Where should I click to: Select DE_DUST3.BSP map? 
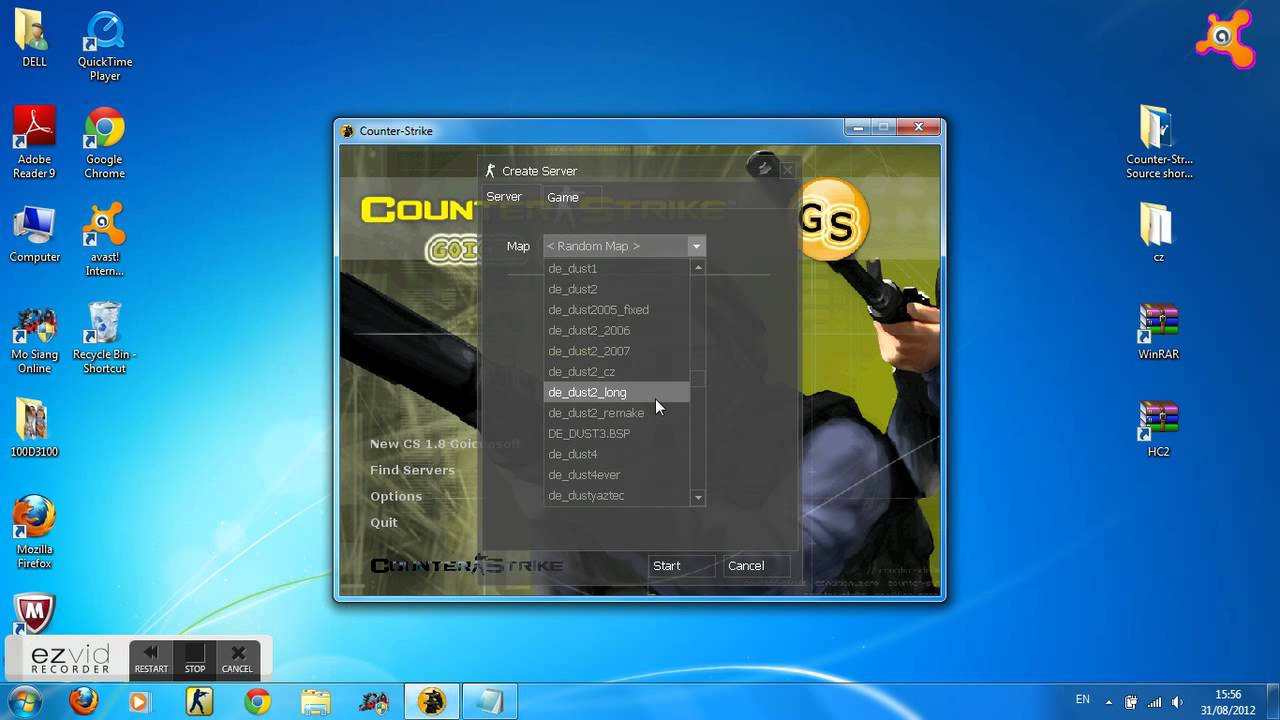(617, 434)
